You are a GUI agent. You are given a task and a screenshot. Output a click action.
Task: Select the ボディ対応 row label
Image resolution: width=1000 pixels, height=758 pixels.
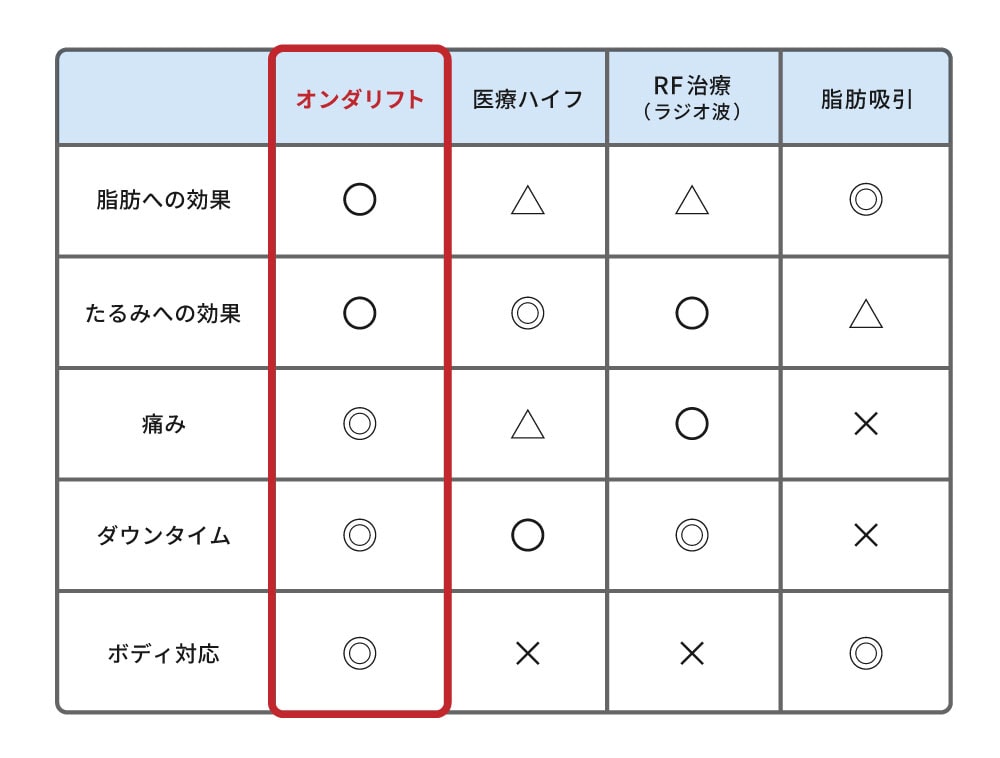click(x=164, y=654)
